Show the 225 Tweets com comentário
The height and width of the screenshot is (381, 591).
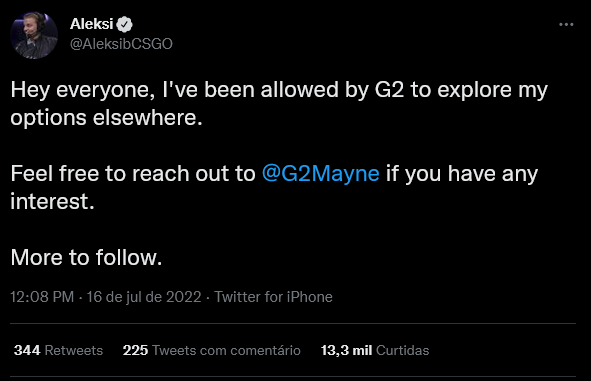point(212,350)
